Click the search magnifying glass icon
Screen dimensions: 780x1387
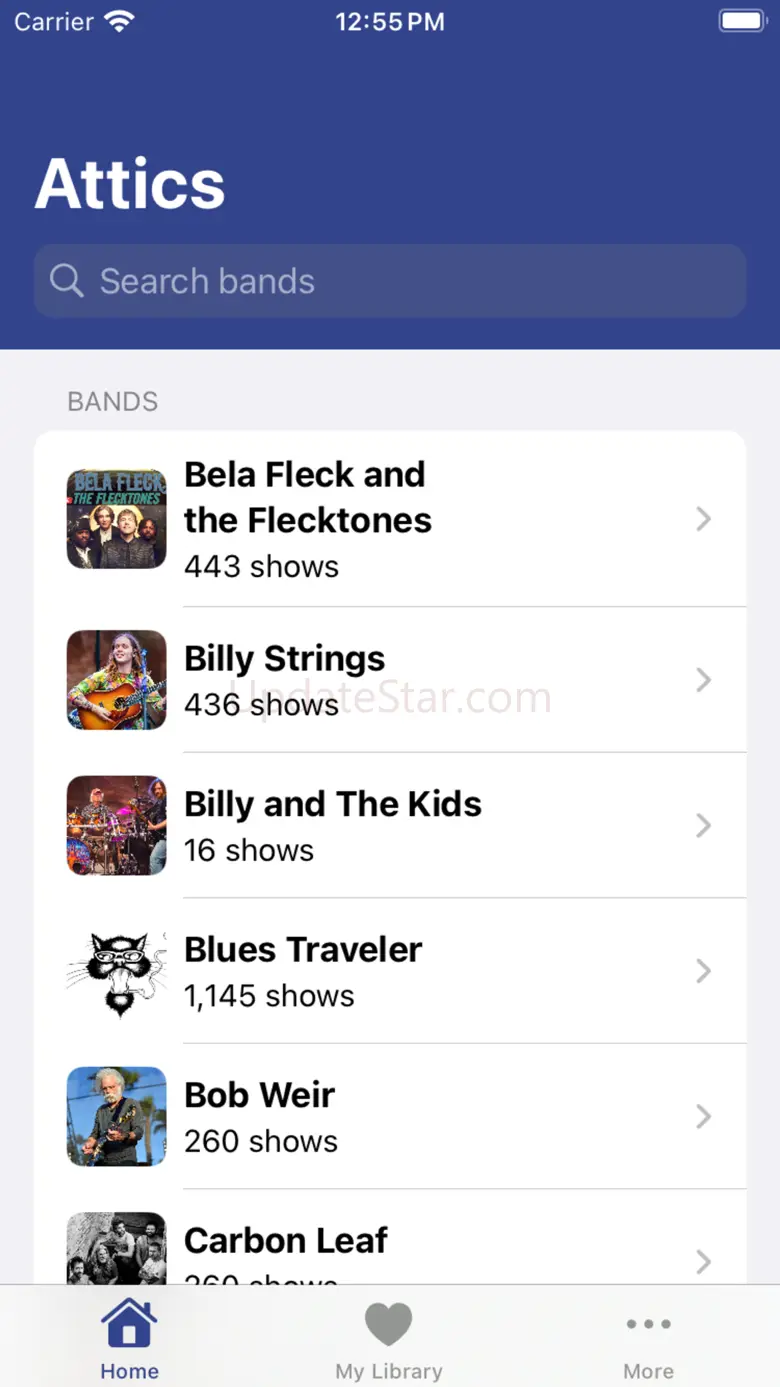[66, 281]
